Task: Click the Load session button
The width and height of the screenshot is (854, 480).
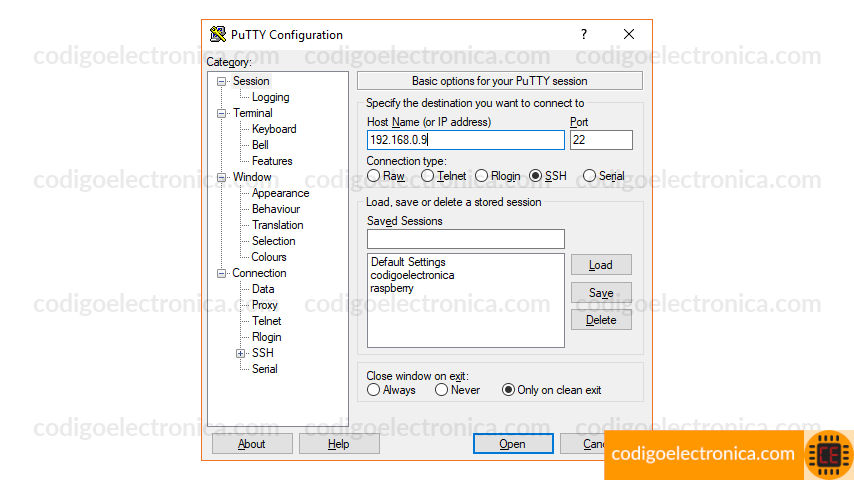Action: (x=601, y=265)
